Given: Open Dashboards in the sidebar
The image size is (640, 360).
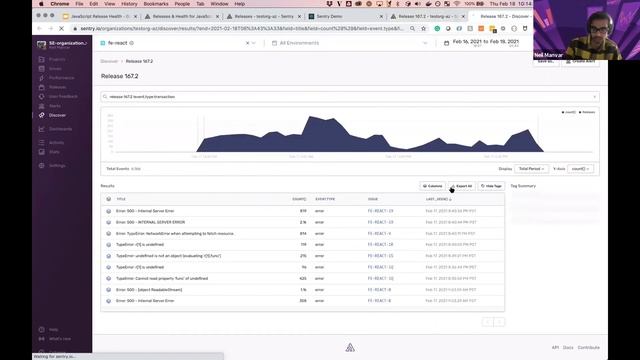Looking at the screenshot, I should (x=60, y=129).
